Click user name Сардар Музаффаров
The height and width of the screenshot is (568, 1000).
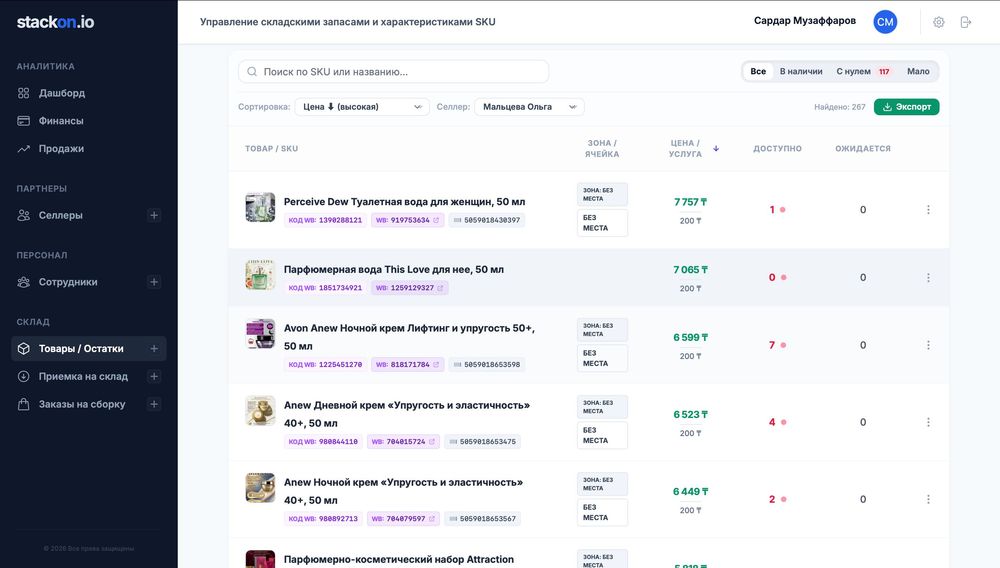tap(805, 21)
